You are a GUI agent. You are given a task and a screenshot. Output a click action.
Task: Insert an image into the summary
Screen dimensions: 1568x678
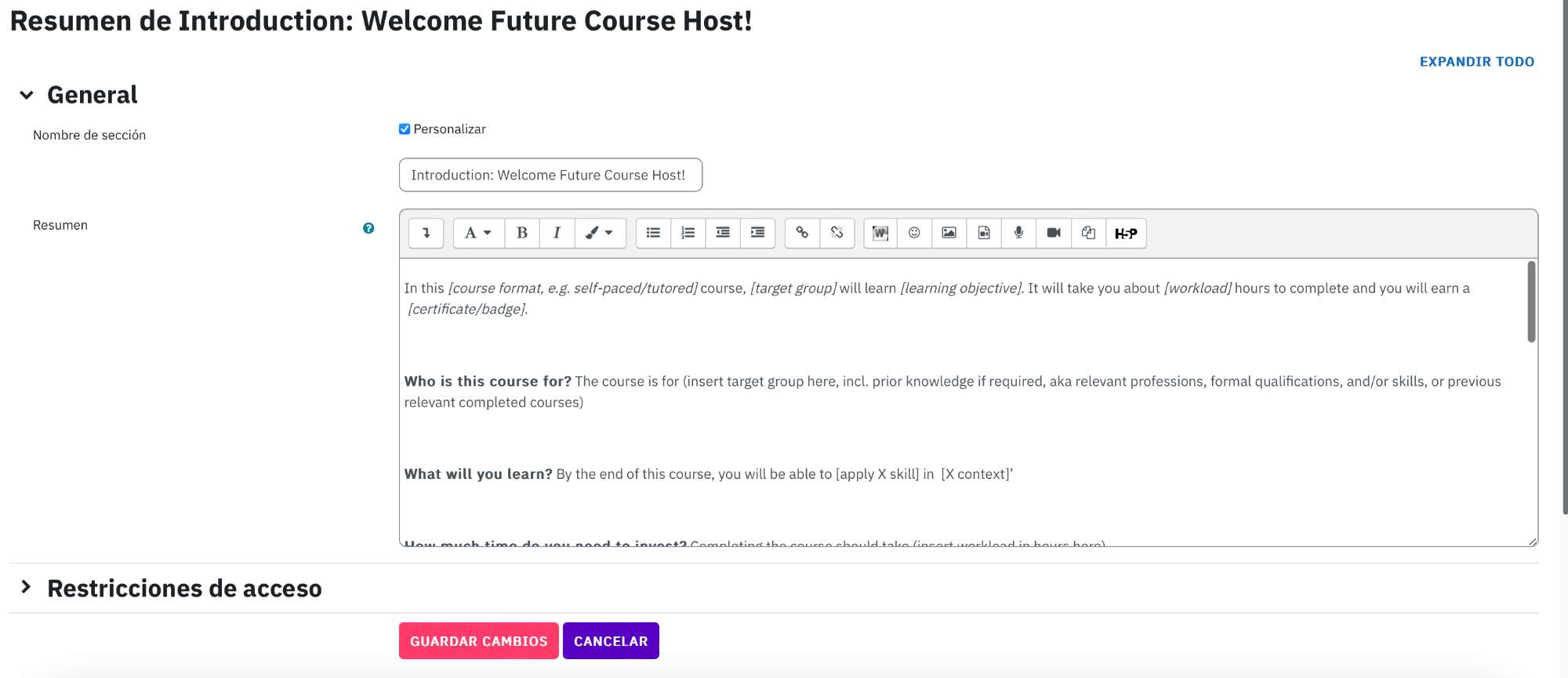tap(949, 233)
